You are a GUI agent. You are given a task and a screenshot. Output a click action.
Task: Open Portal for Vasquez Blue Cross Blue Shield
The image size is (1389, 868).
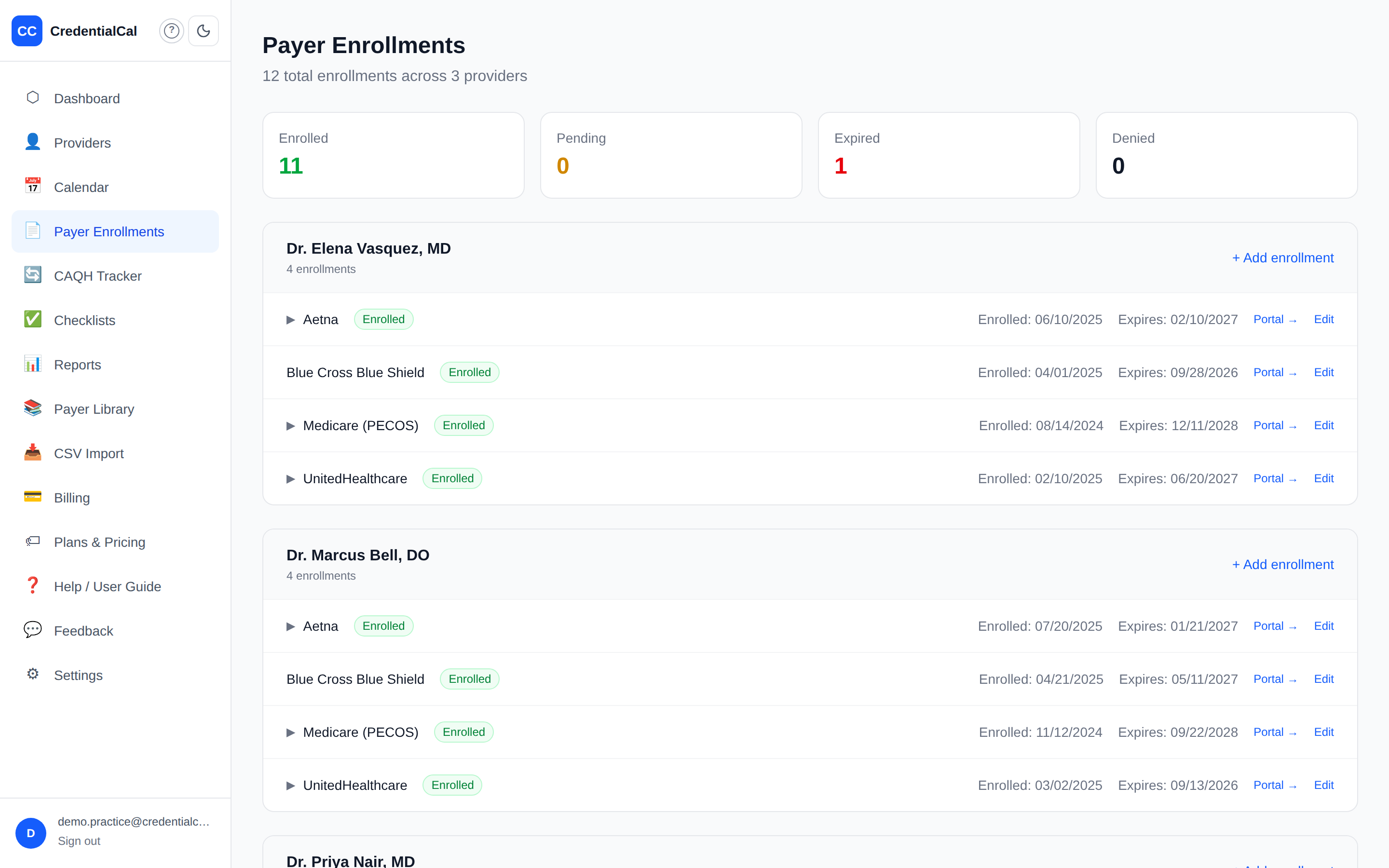click(x=1275, y=372)
